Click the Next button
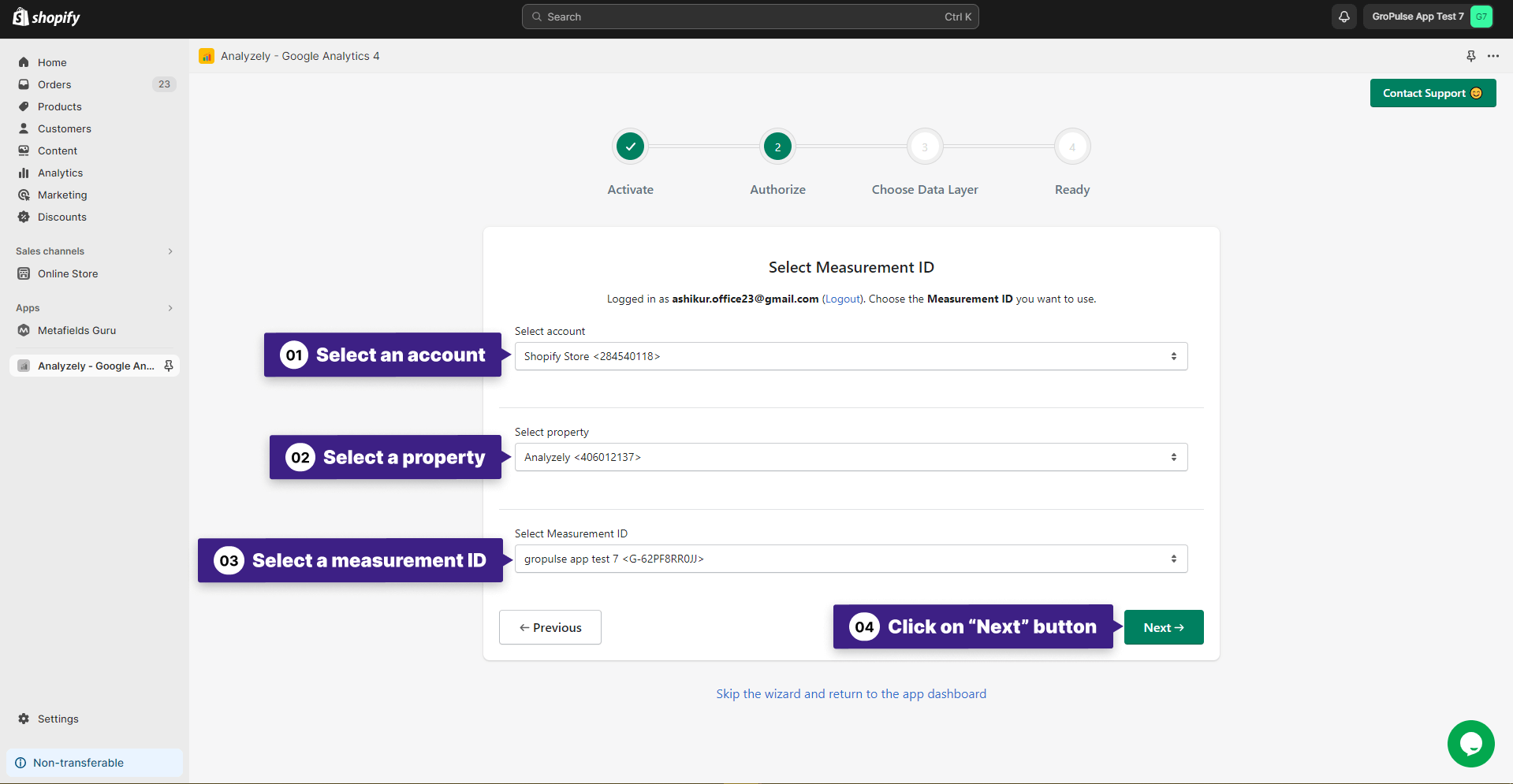 click(1164, 627)
